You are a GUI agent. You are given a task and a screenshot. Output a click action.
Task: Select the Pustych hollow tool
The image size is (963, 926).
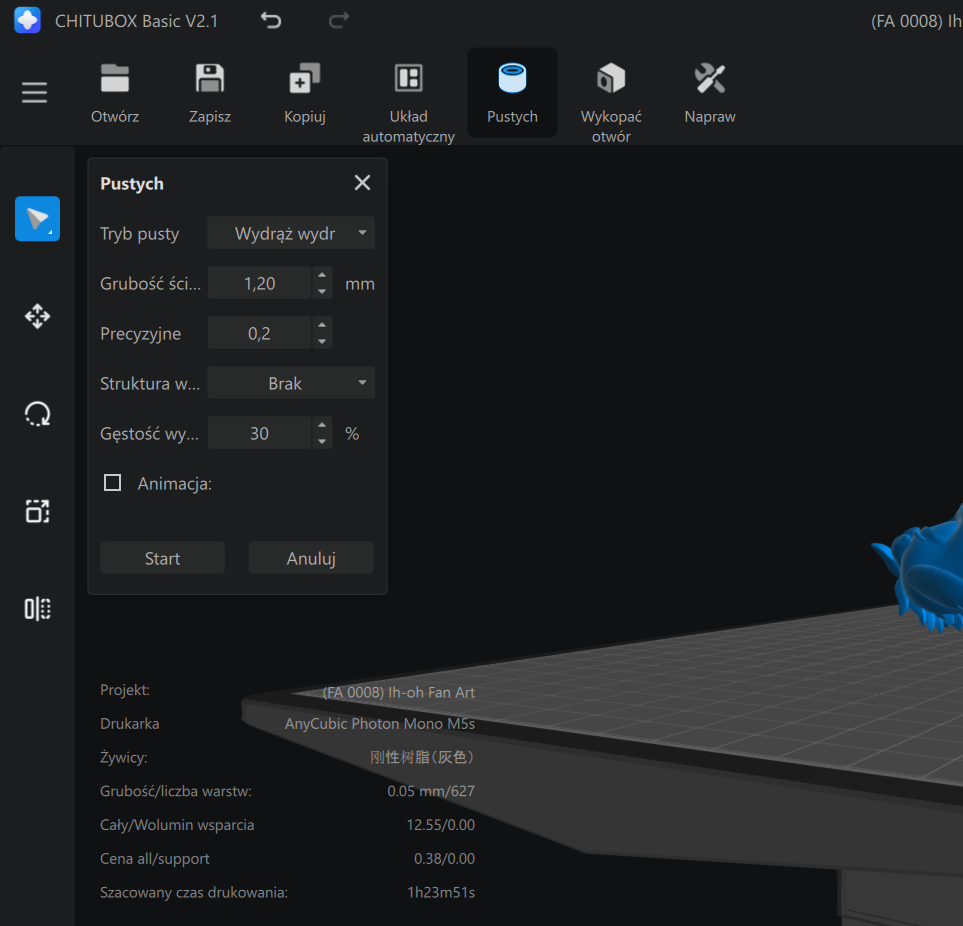pyautogui.click(x=512, y=93)
